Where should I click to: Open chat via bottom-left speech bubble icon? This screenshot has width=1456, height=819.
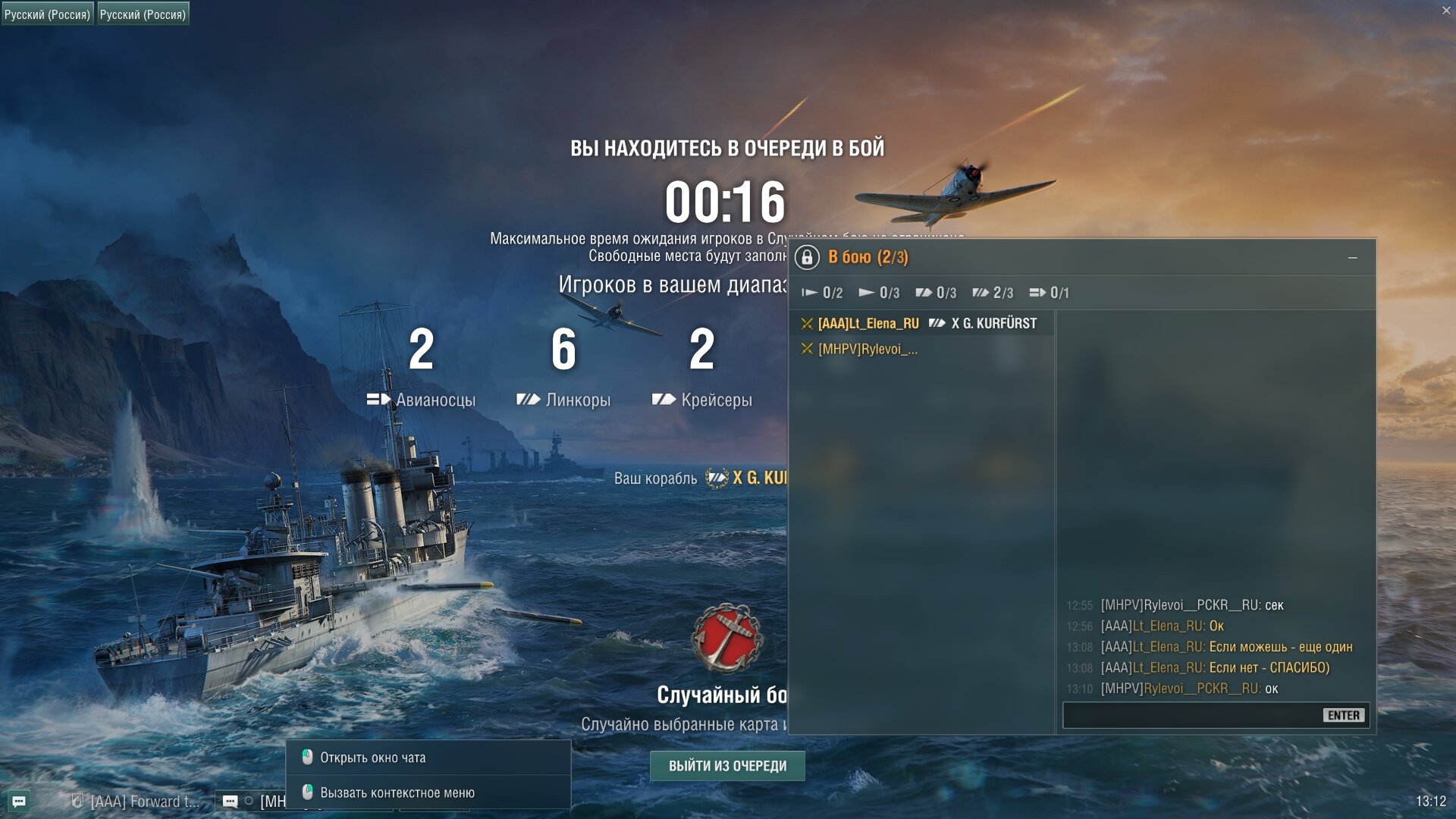pos(19,801)
